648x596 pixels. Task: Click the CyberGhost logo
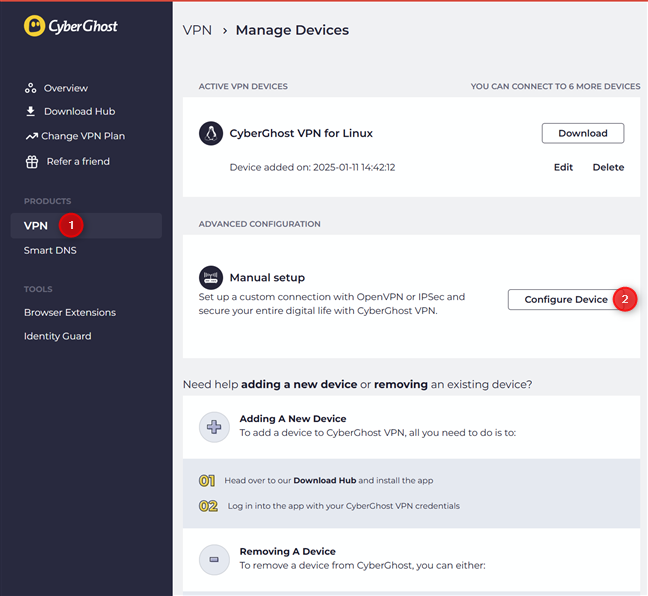point(71,26)
